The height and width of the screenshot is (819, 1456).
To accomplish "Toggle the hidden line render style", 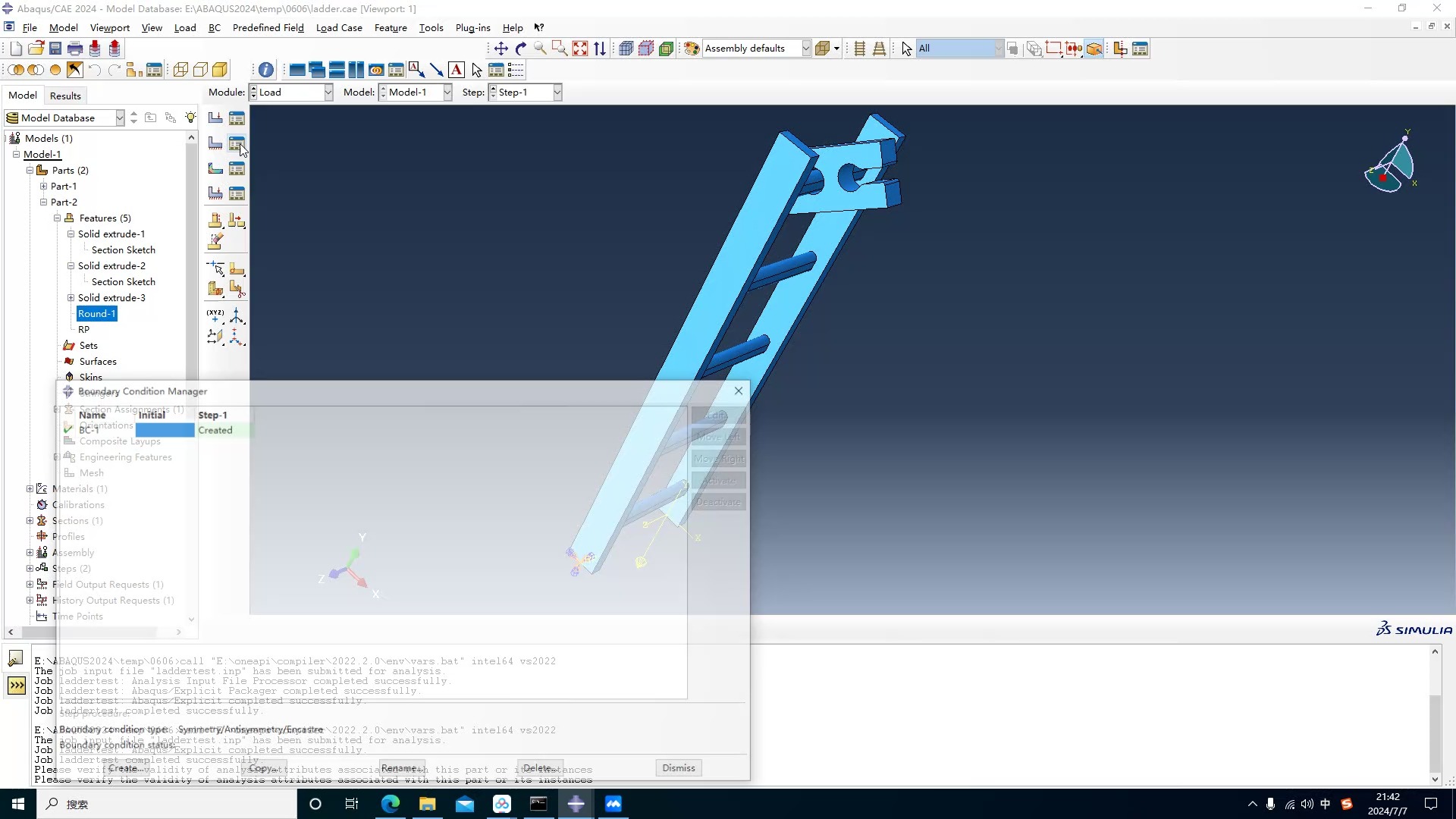I will click(200, 70).
